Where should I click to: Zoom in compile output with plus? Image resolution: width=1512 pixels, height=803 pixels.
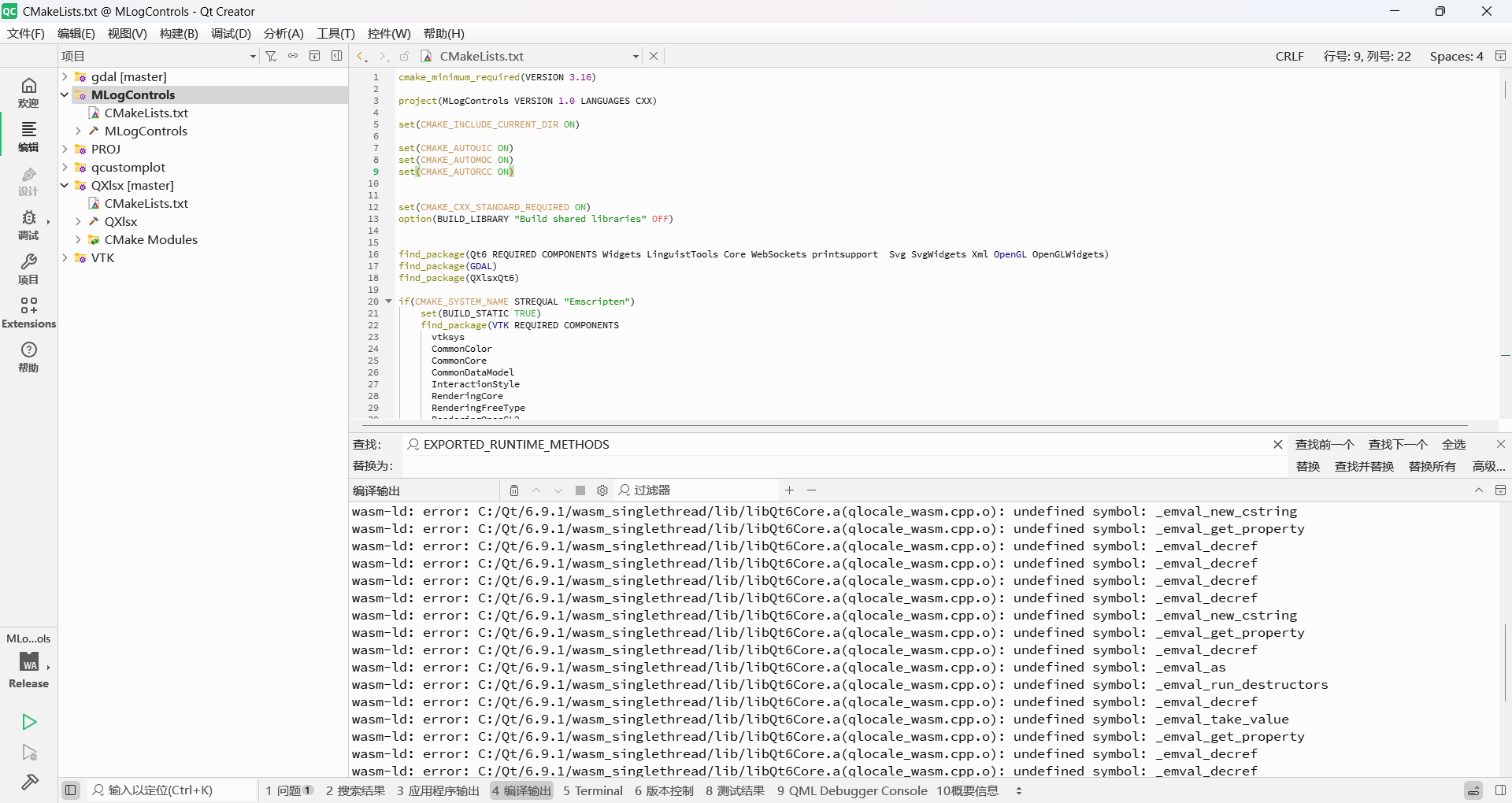(x=789, y=490)
